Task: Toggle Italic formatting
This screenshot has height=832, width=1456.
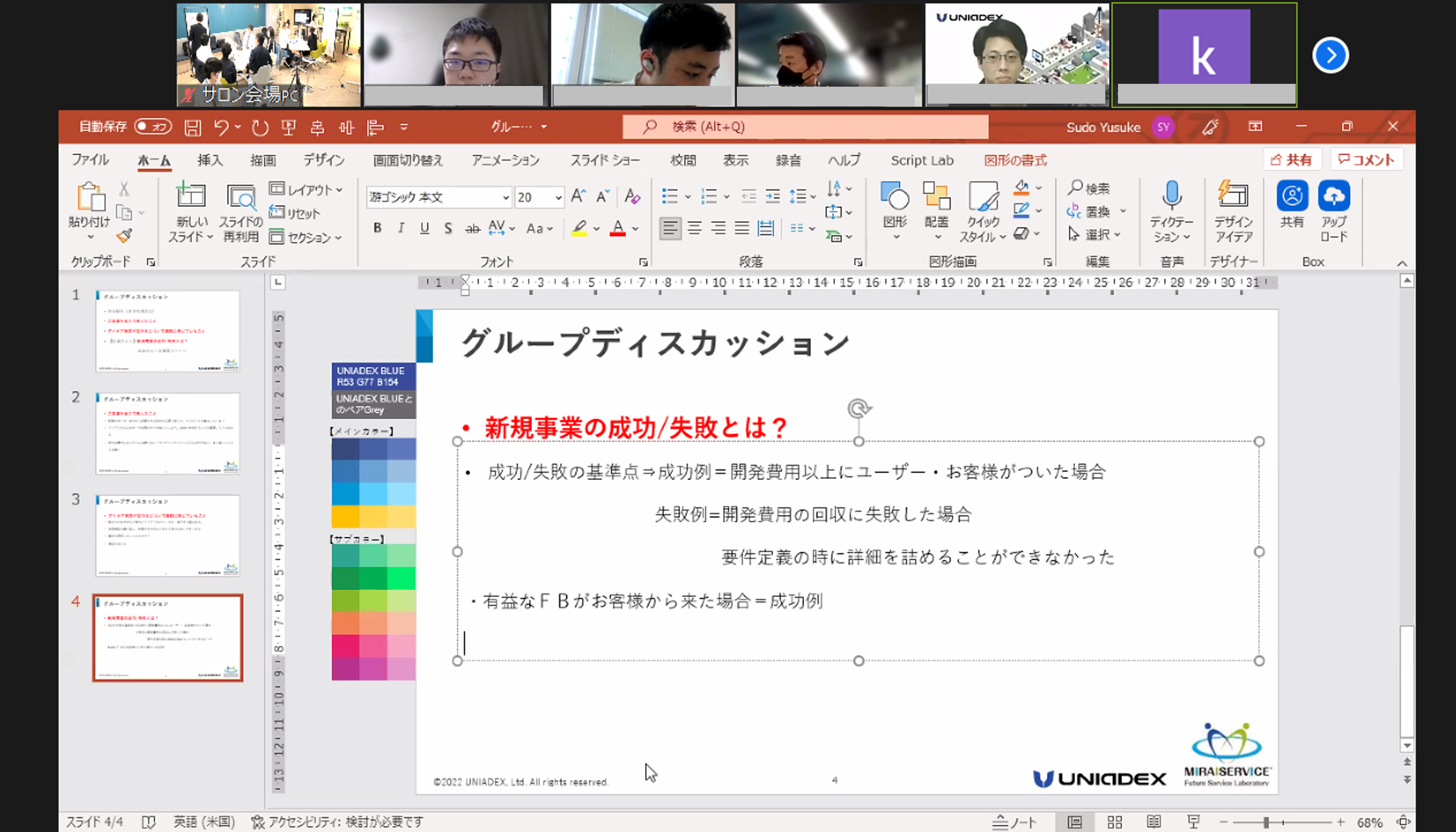Action: (401, 228)
